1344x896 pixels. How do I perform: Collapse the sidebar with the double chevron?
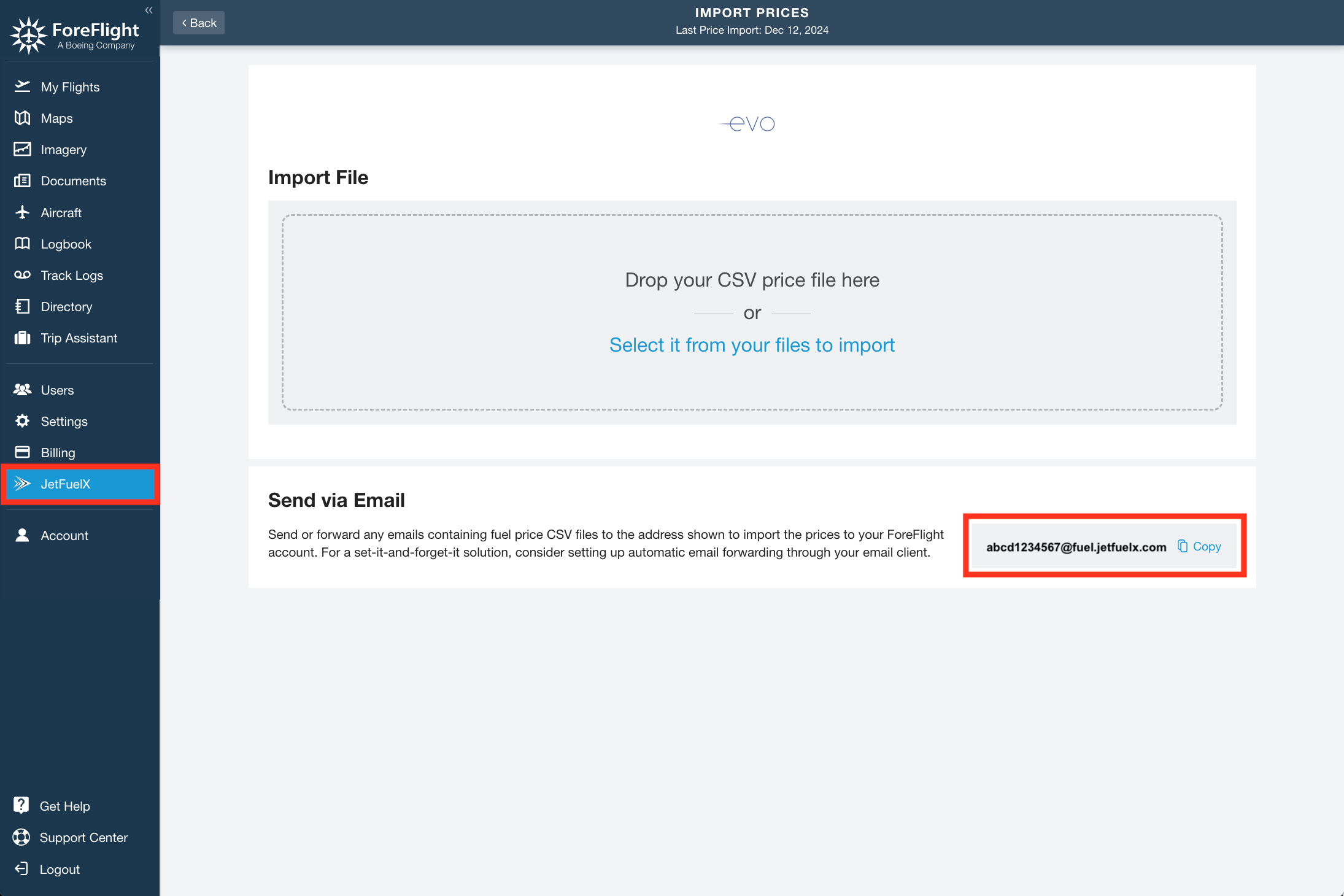149,10
